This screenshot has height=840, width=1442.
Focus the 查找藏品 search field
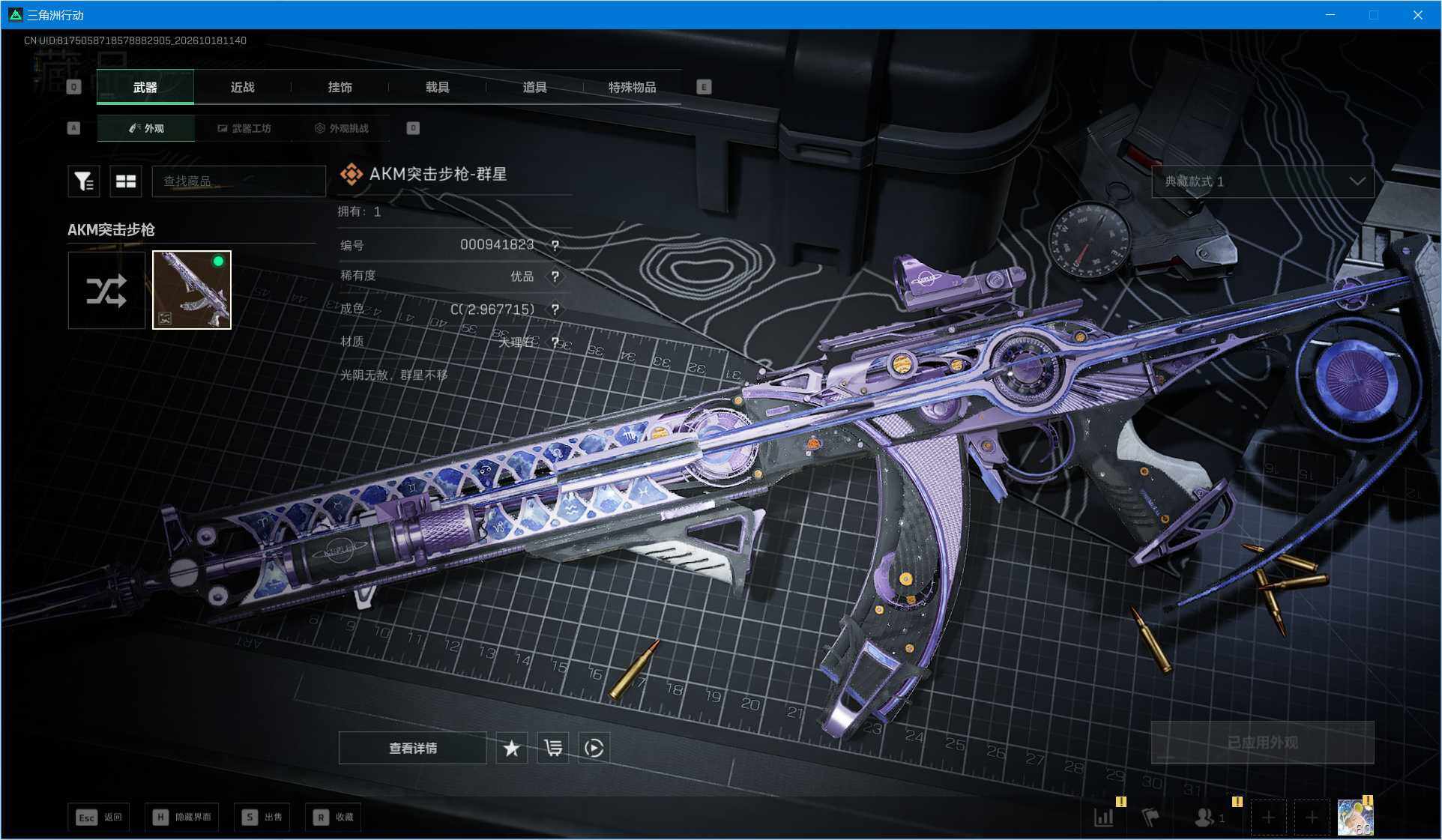[x=239, y=181]
